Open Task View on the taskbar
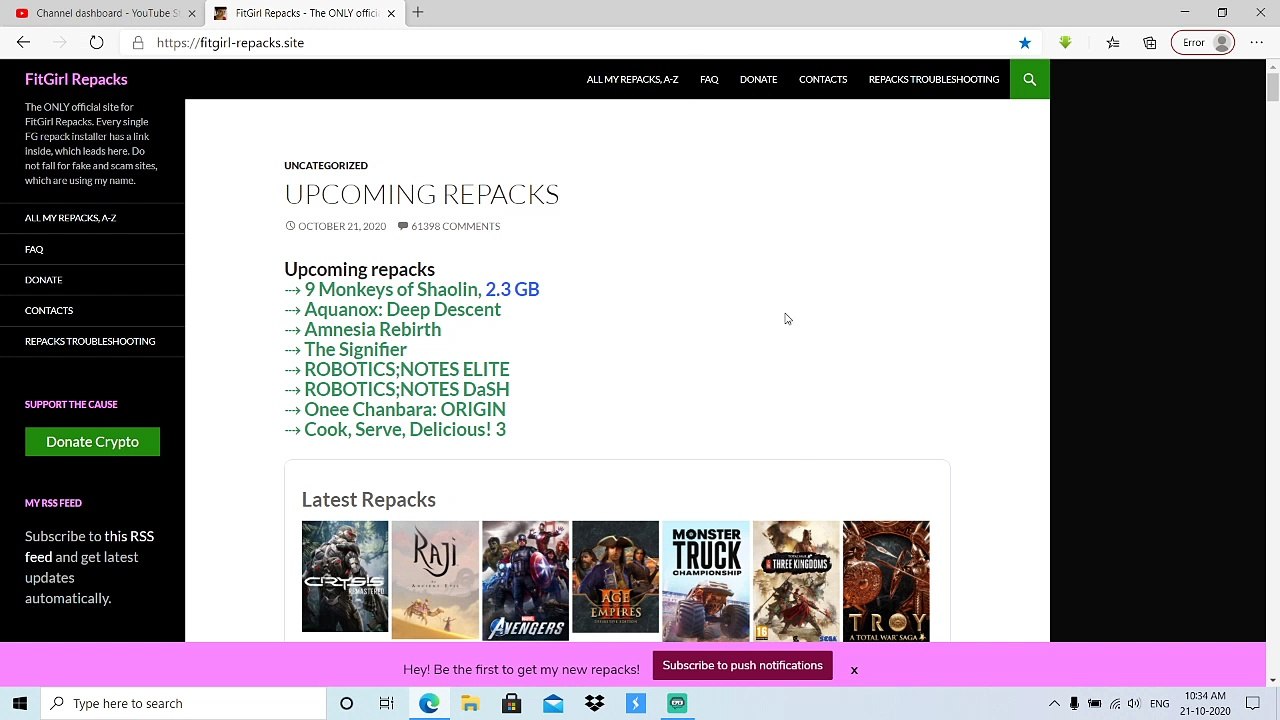The height and width of the screenshot is (720, 1280). coord(386,703)
